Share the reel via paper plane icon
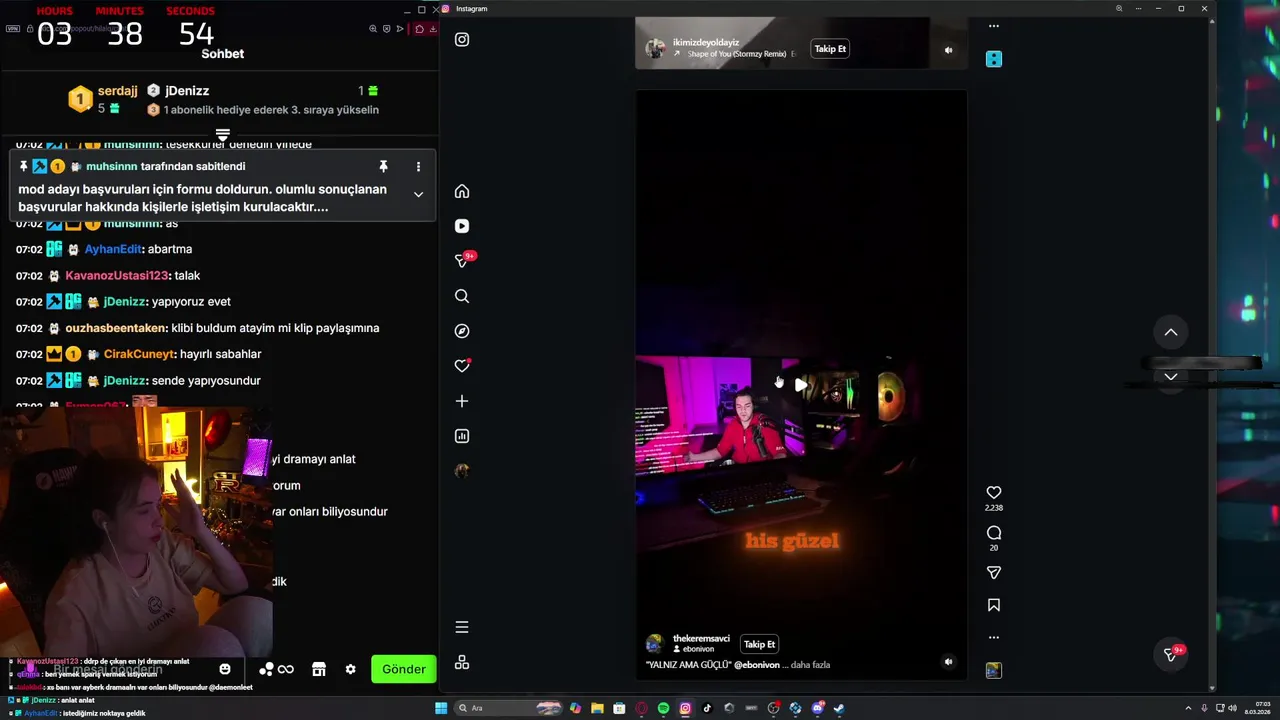 [994, 573]
